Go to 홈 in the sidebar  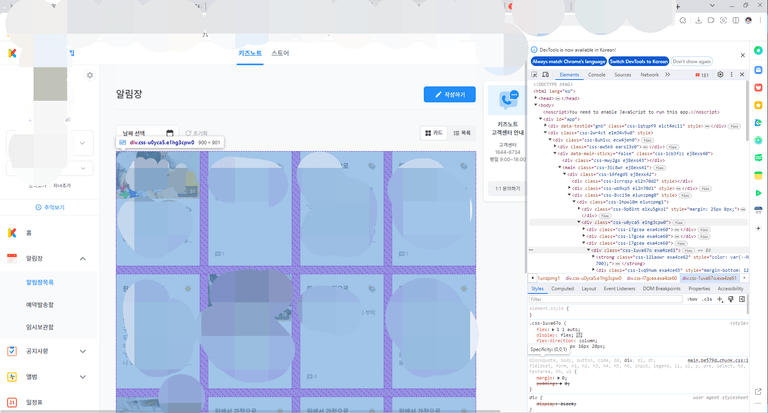pos(29,233)
